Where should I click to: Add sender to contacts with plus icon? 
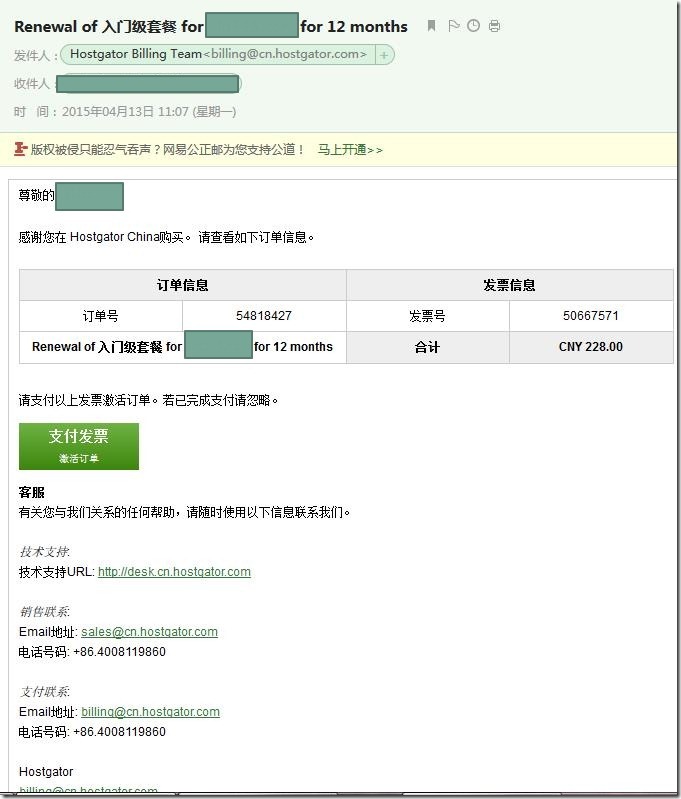click(384, 55)
